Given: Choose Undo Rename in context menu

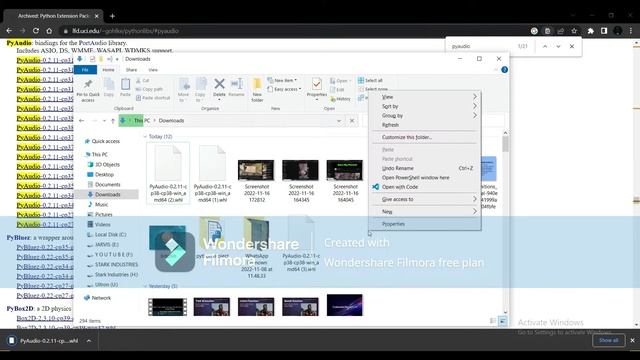Looking at the screenshot, I should pos(424,168).
